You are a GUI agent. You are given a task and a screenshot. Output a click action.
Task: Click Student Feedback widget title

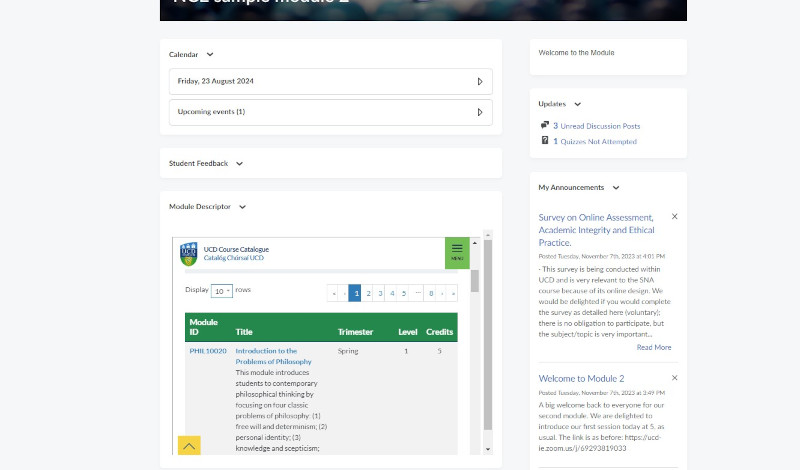(198, 164)
